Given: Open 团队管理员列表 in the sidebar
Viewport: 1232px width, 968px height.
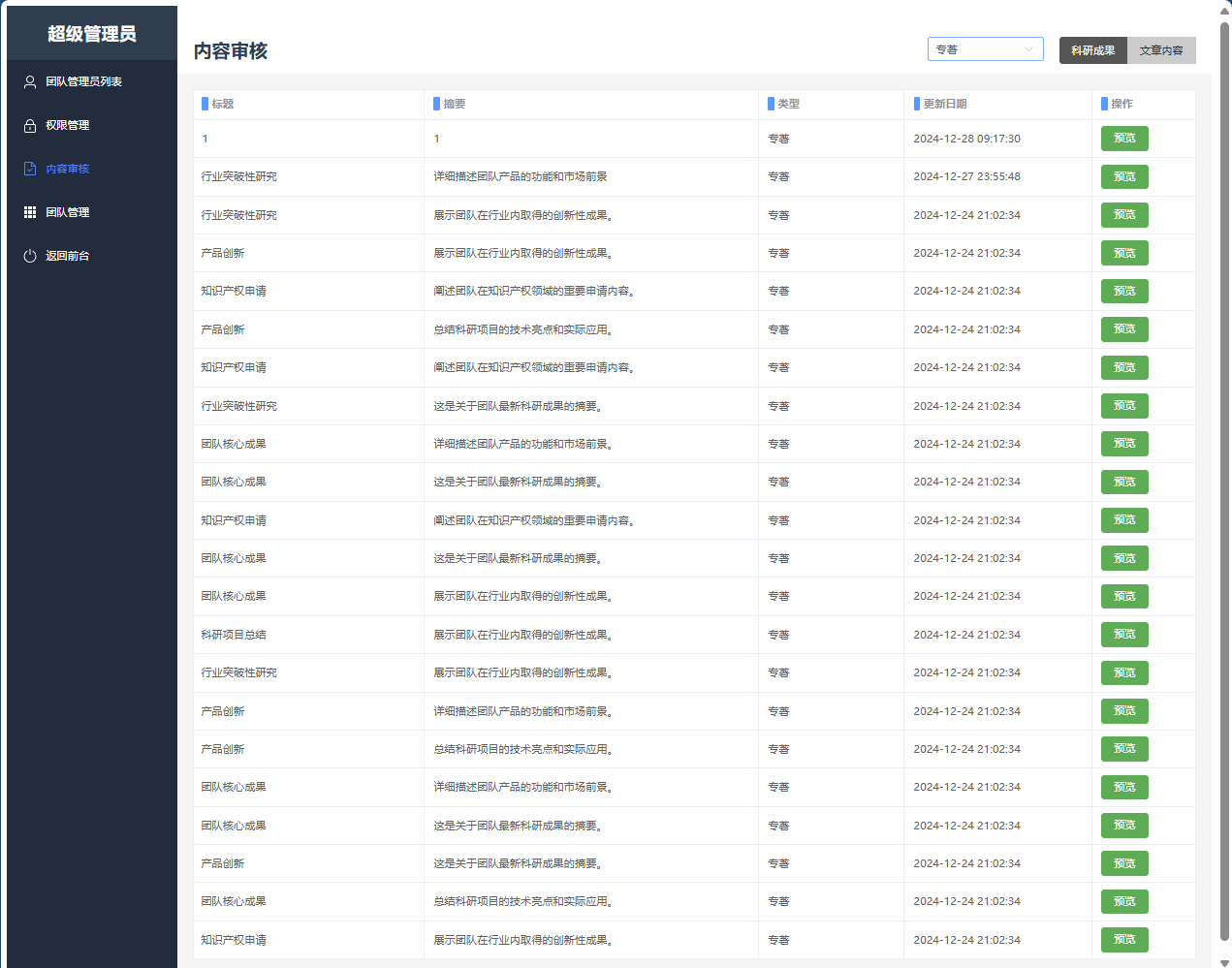Looking at the screenshot, I should click(x=83, y=82).
